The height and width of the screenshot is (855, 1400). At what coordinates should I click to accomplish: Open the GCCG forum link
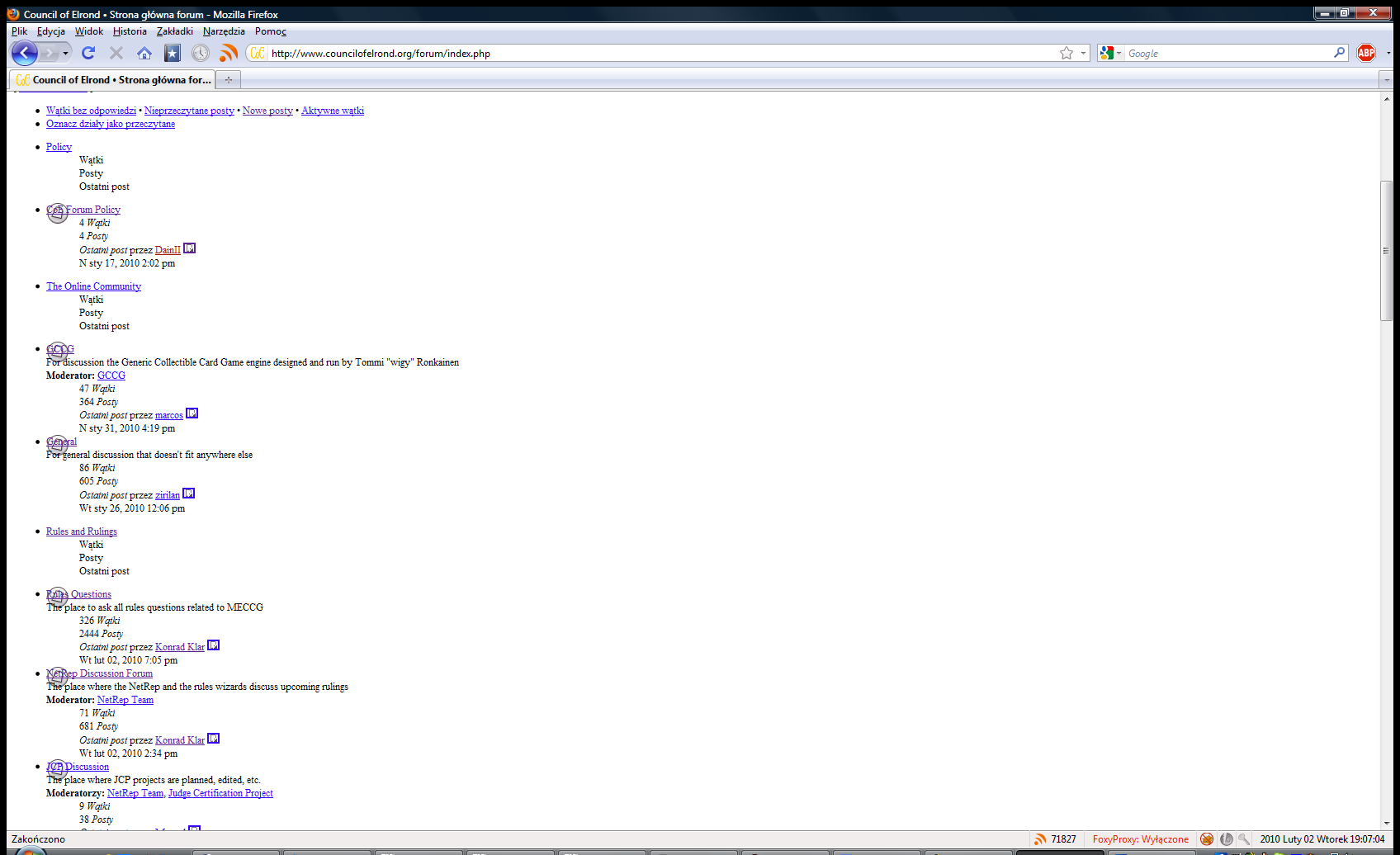(60, 349)
